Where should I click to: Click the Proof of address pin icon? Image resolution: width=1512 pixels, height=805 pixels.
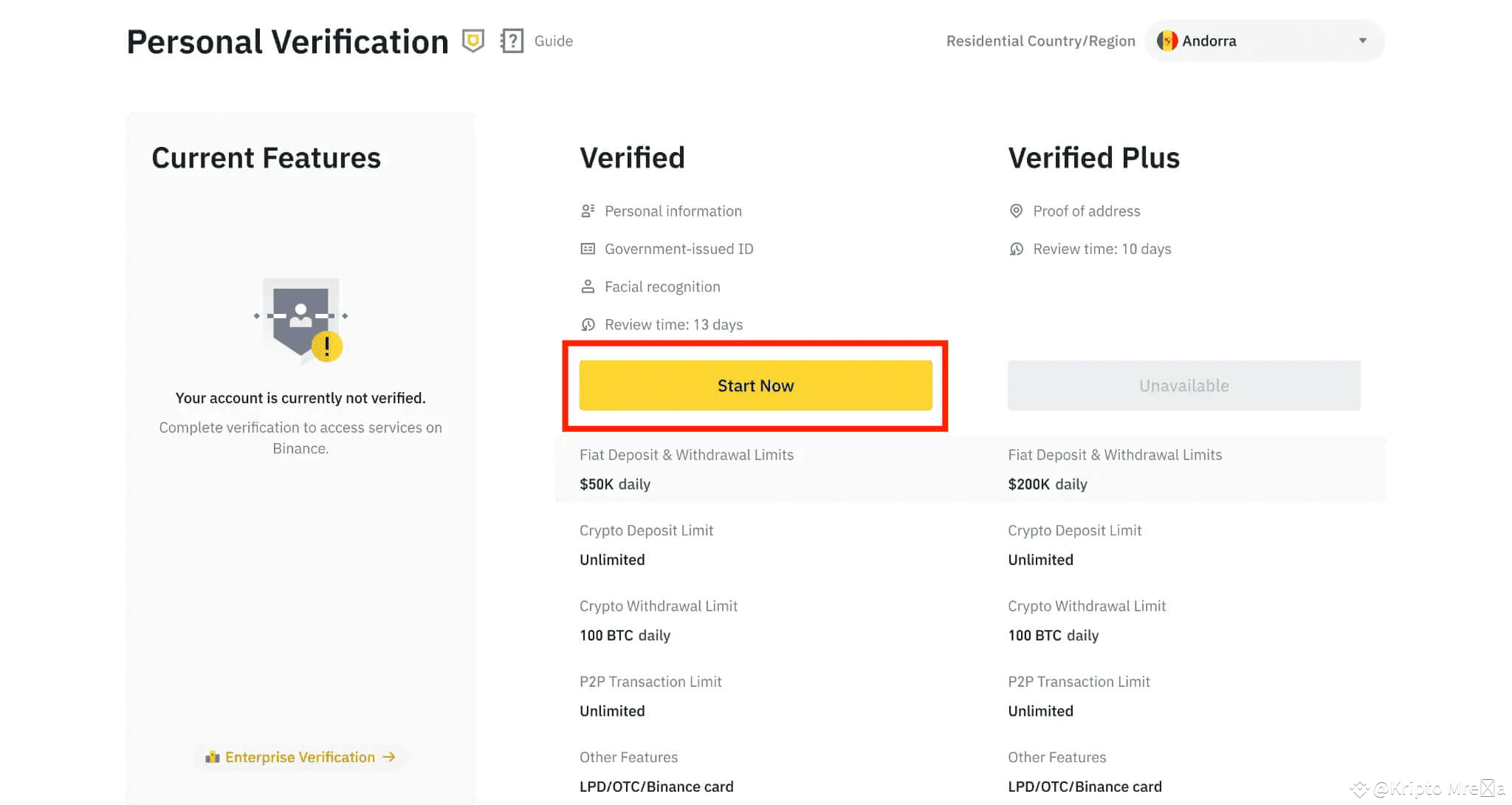tap(1016, 211)
